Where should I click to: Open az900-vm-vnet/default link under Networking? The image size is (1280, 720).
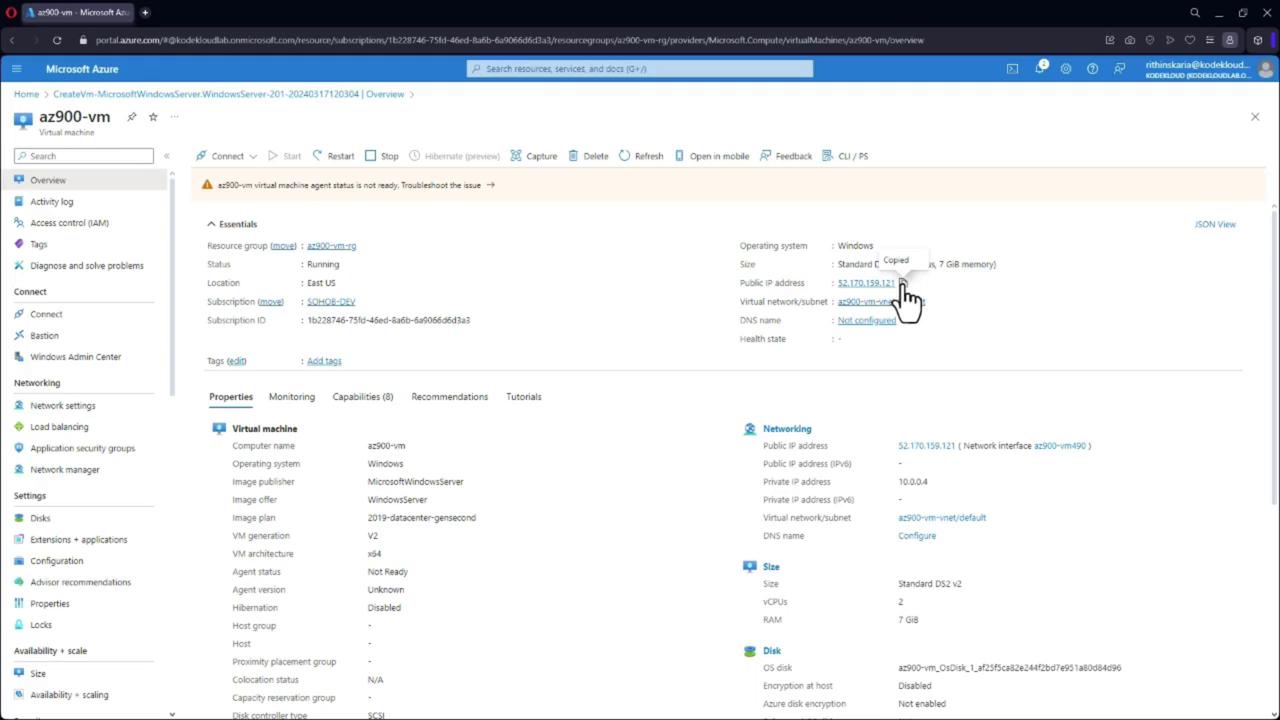(x=942, y=518)
